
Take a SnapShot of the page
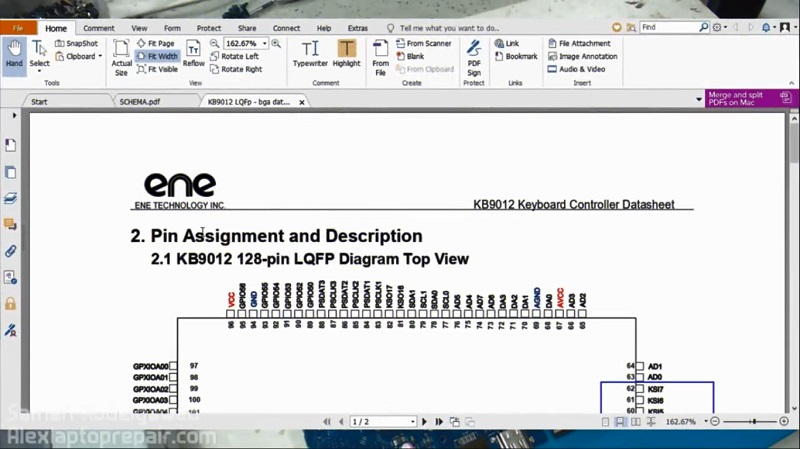pos(76,43)
